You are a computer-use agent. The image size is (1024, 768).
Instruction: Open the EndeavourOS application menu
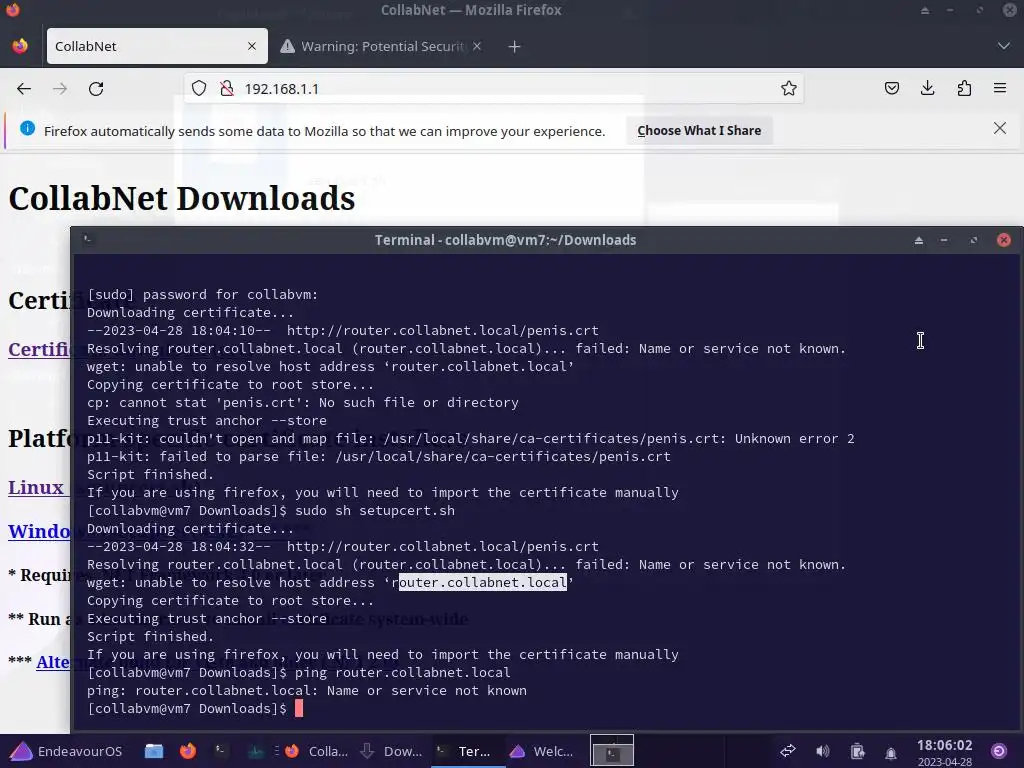click(65, 751)
